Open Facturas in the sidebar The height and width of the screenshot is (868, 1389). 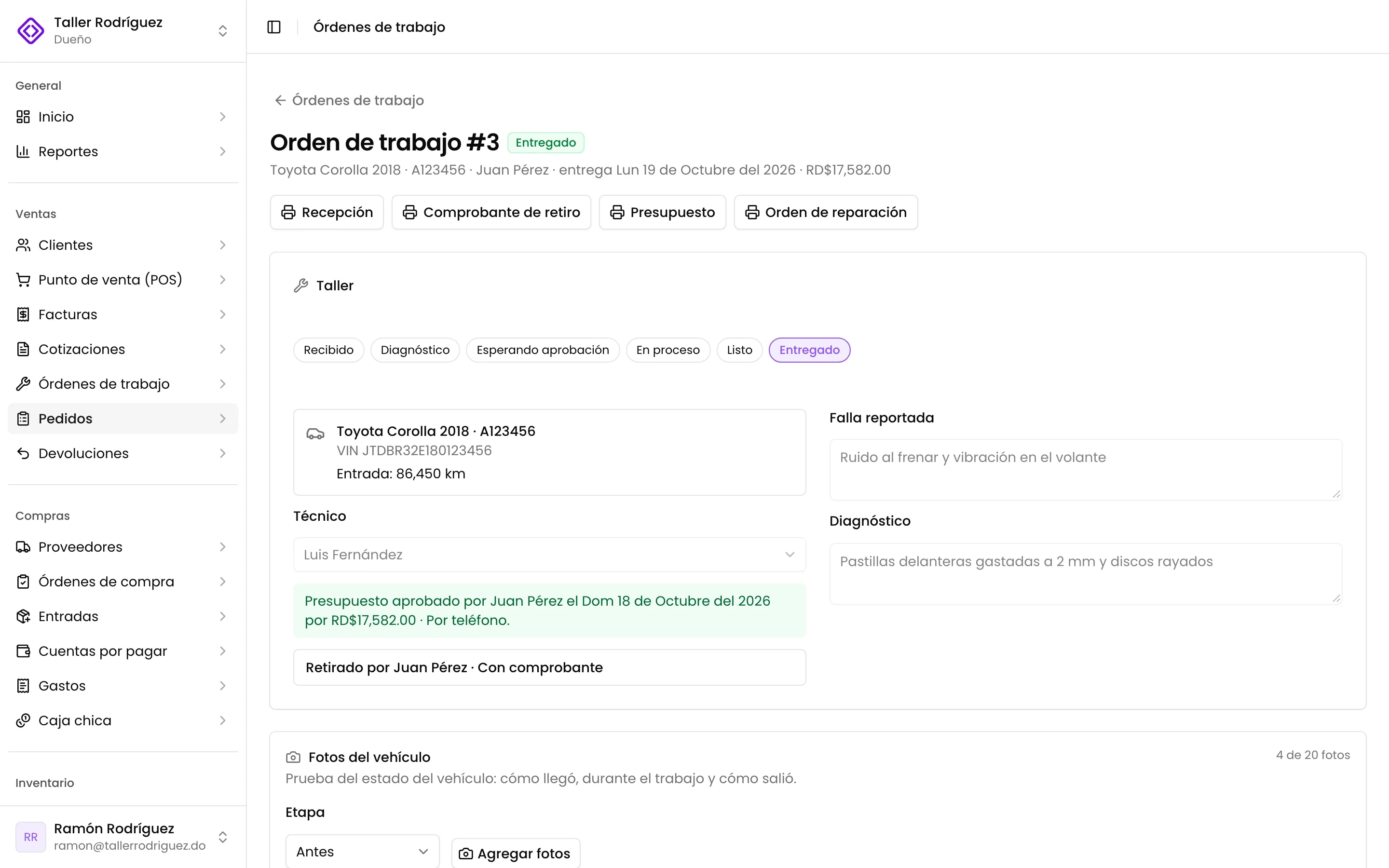click(x=123, y=314)
